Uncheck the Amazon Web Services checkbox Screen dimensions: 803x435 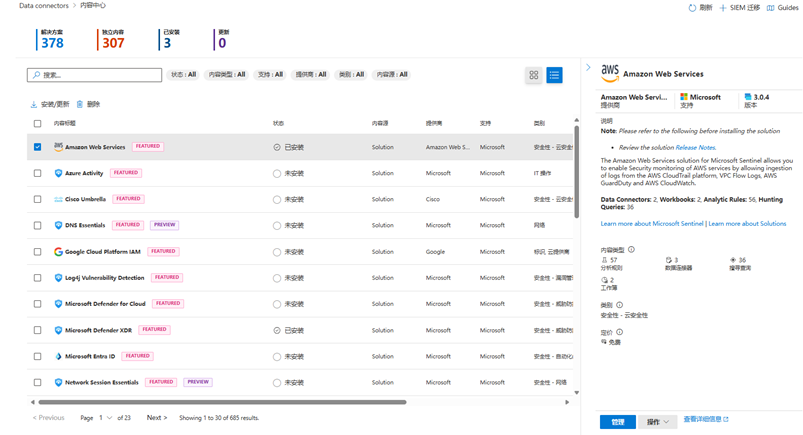pos(37,147)
